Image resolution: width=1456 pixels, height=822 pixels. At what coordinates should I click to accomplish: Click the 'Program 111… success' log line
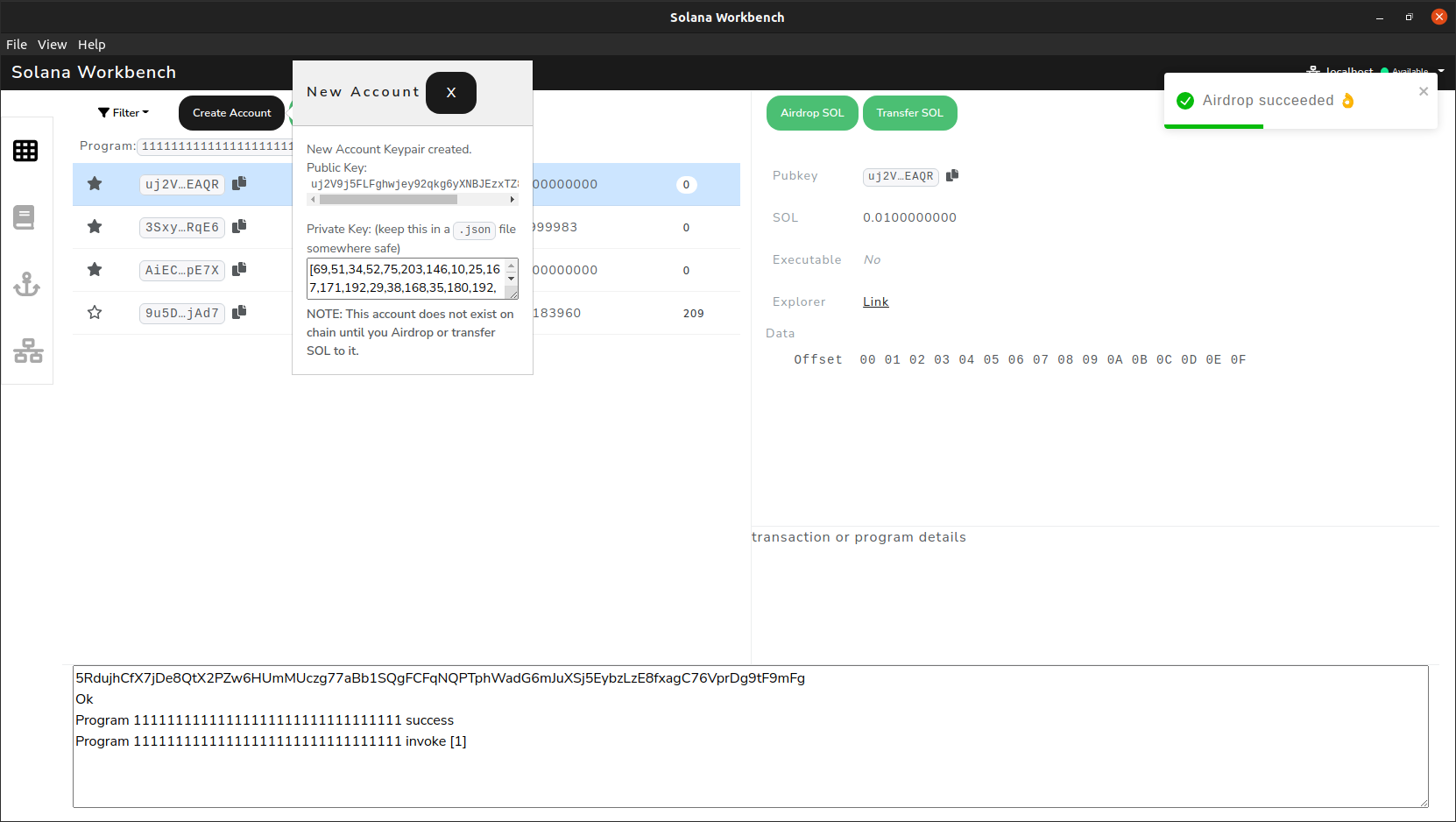point(265,719)
